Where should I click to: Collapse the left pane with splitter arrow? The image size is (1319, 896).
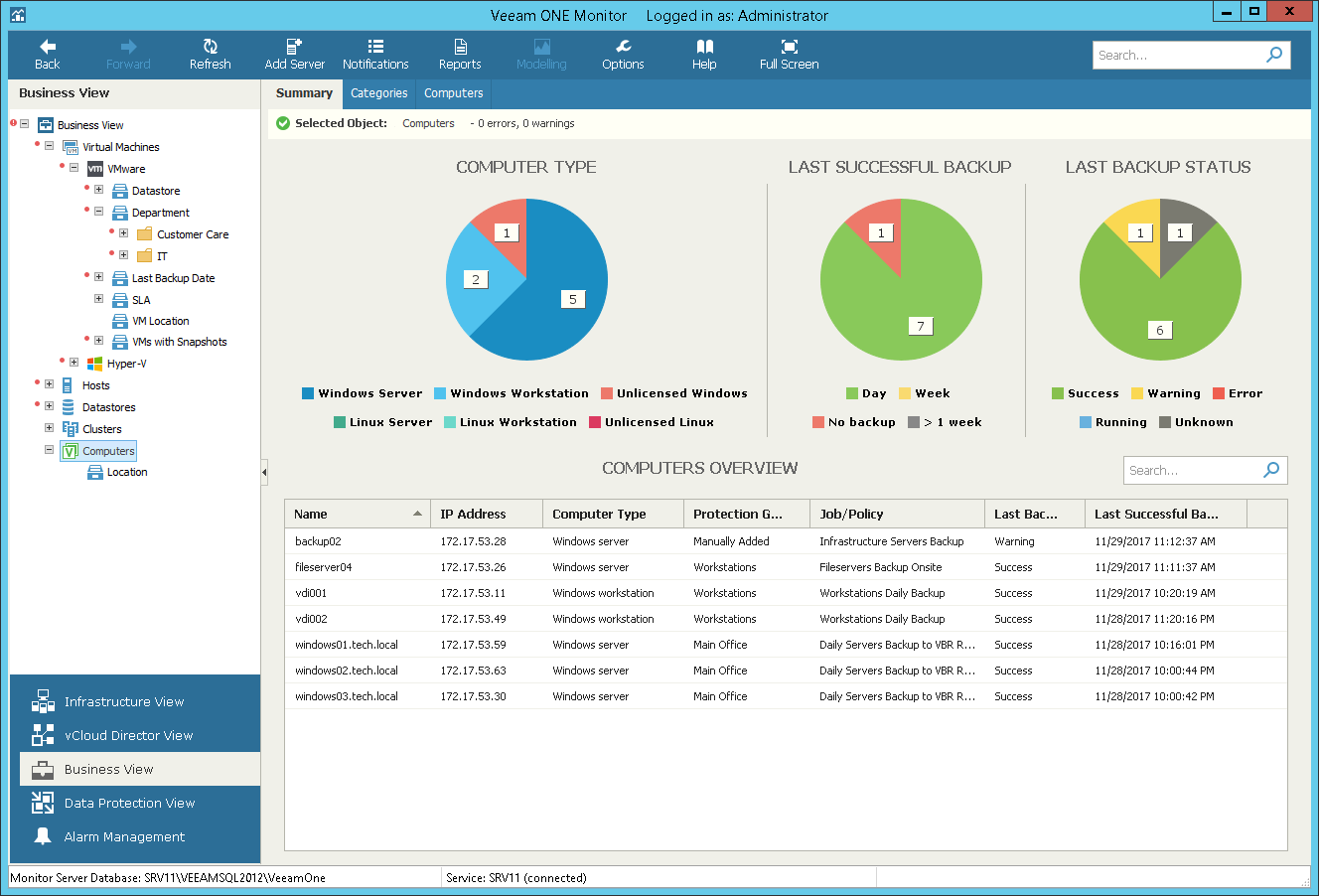pos(264,472)
